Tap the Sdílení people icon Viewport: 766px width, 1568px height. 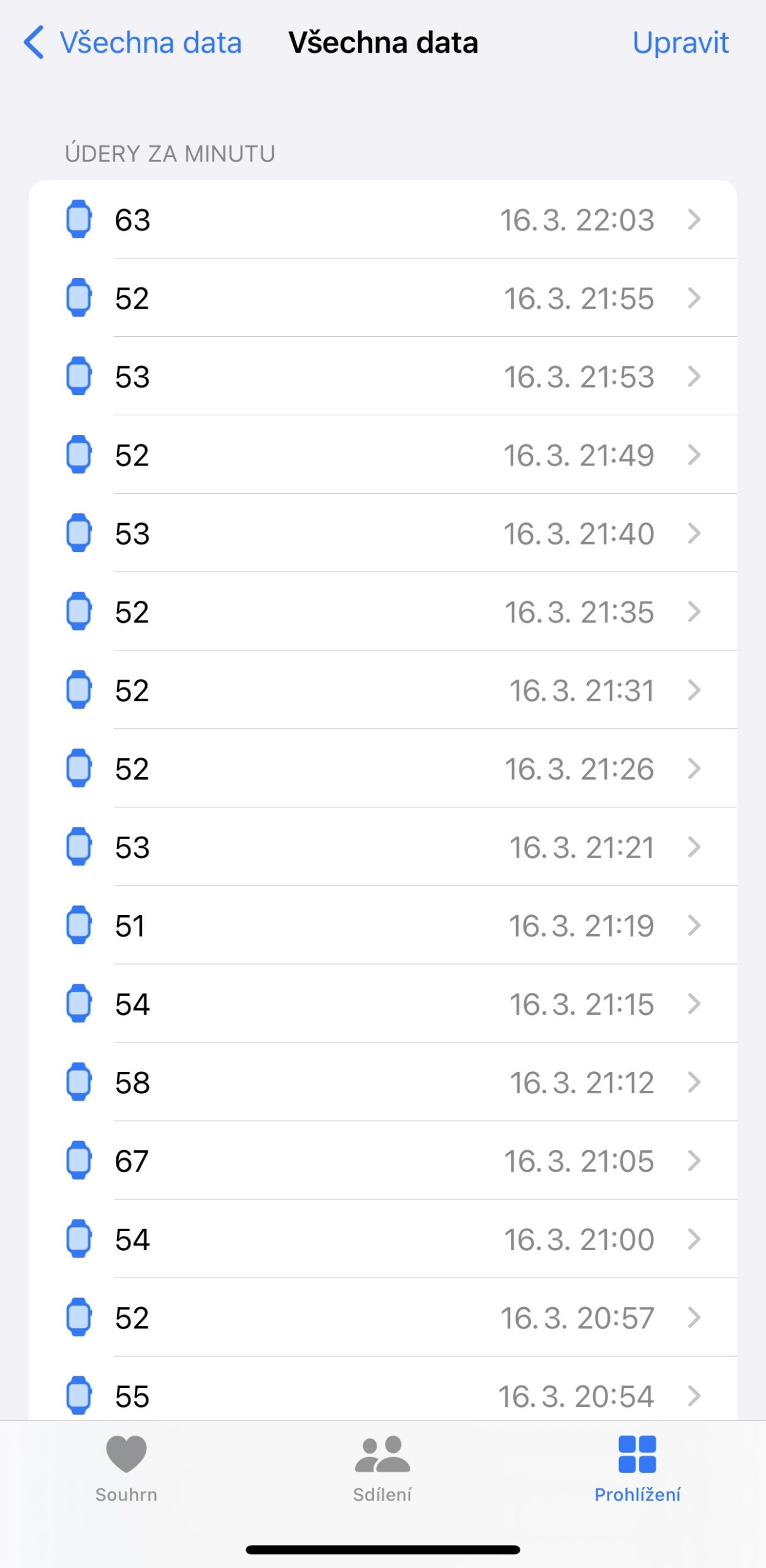coord(382,1453)
